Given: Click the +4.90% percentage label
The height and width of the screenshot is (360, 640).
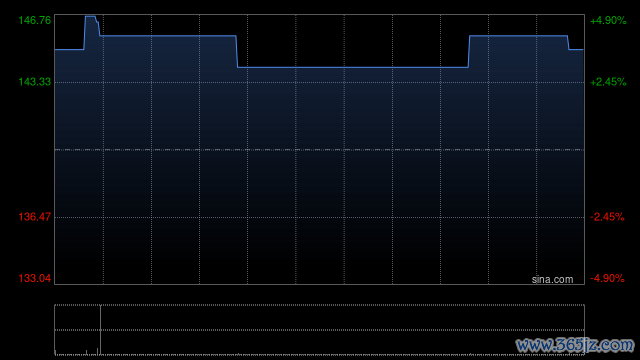Looking at the screenshot, I should click(608, 20).
